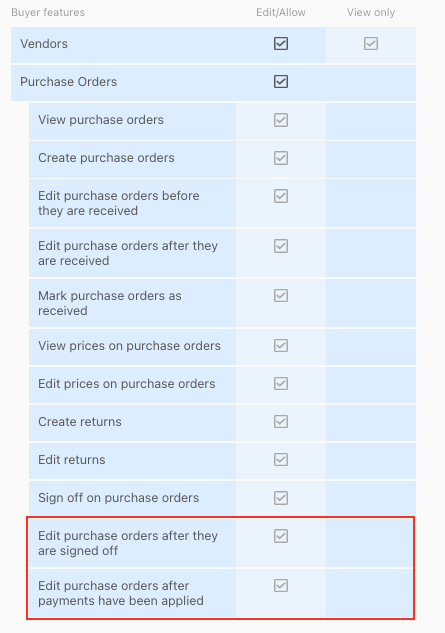Toggle Edit after payments have been applied checkbox

coord(281,585)
